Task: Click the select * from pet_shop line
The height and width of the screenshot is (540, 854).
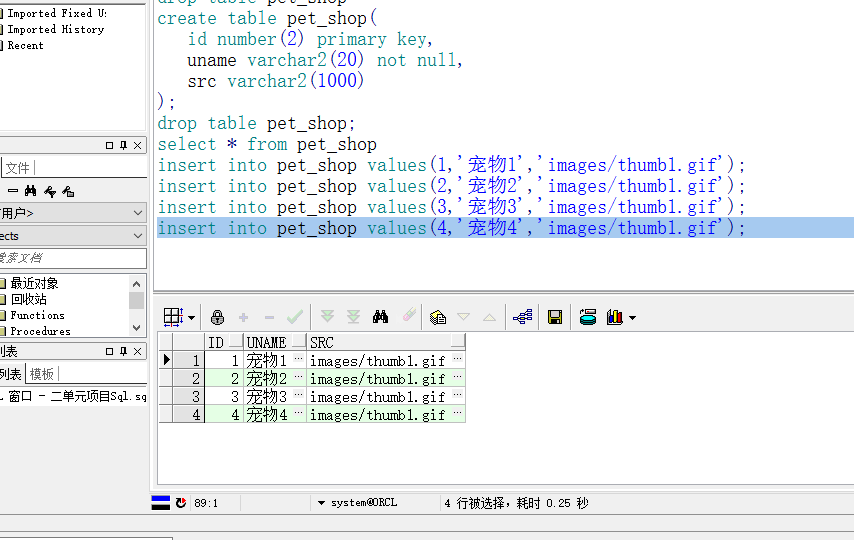Action: pos(267,144)
